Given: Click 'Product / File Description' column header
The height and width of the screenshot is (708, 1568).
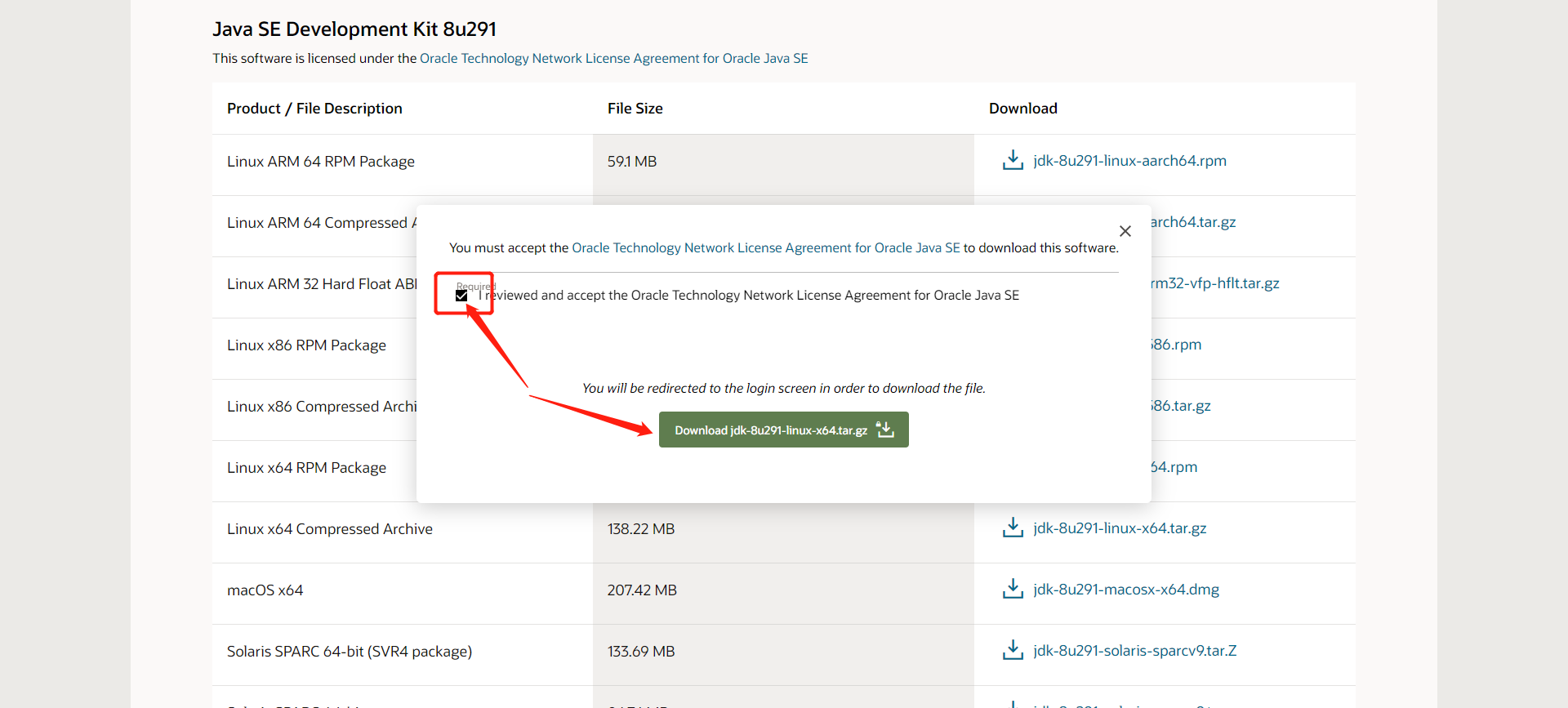Looking at the screenshot, I should tap(314, 109).
